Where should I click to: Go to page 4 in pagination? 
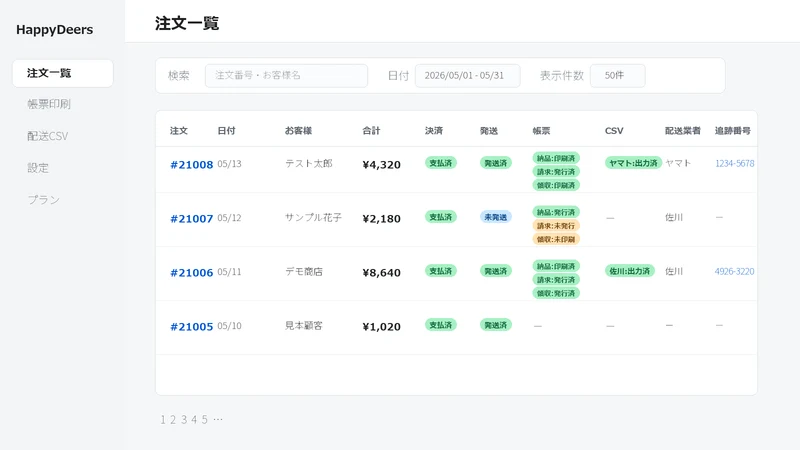click(x=194, y=419)
